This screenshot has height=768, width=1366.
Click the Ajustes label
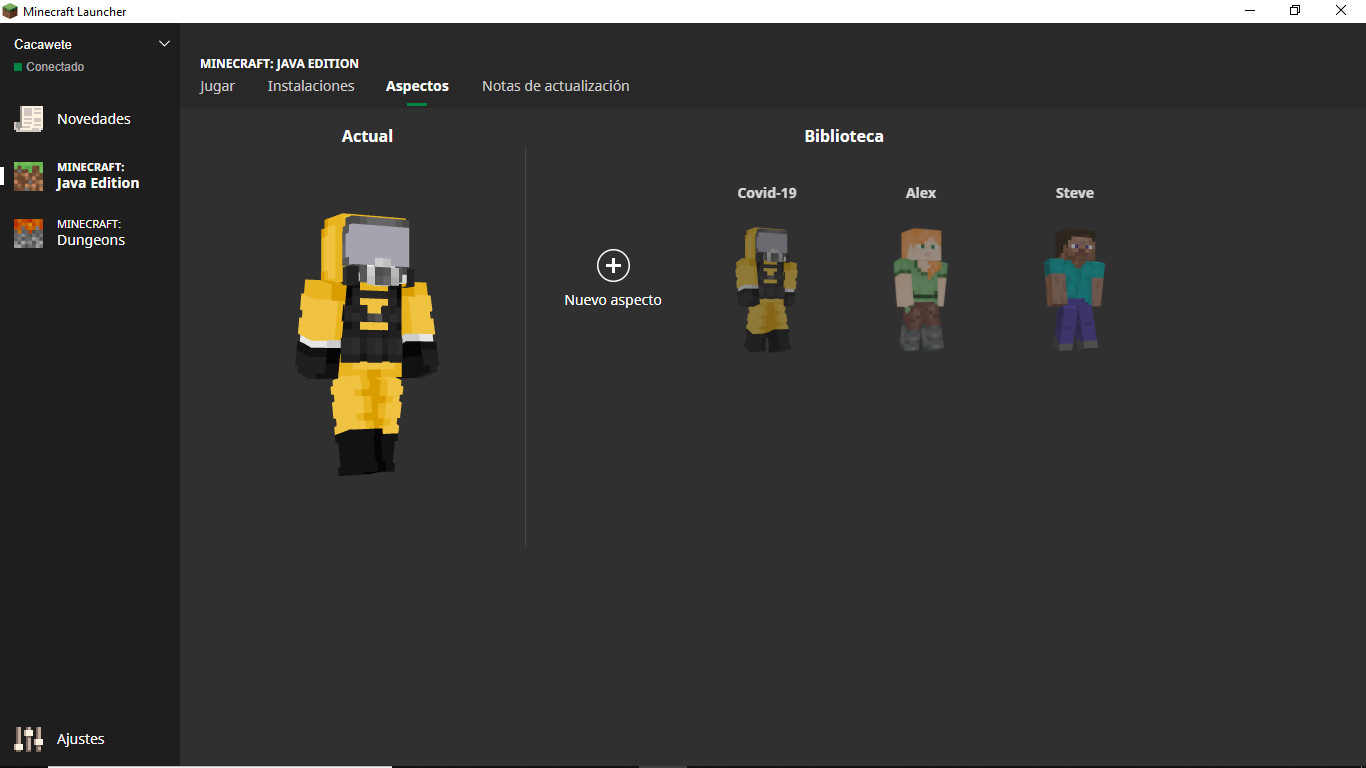(81, 739)
